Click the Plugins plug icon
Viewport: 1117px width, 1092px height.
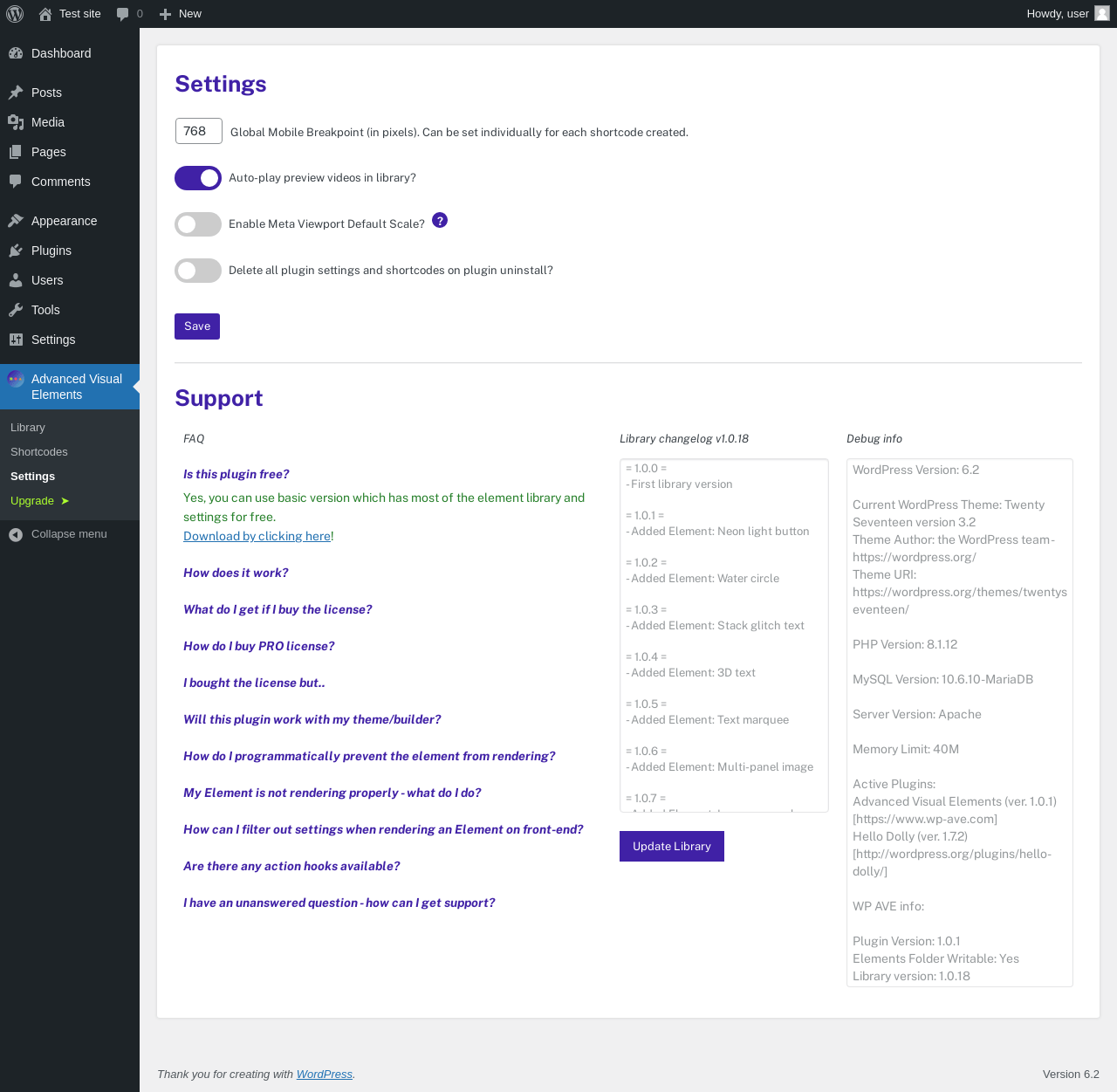(x=16, y=251)
